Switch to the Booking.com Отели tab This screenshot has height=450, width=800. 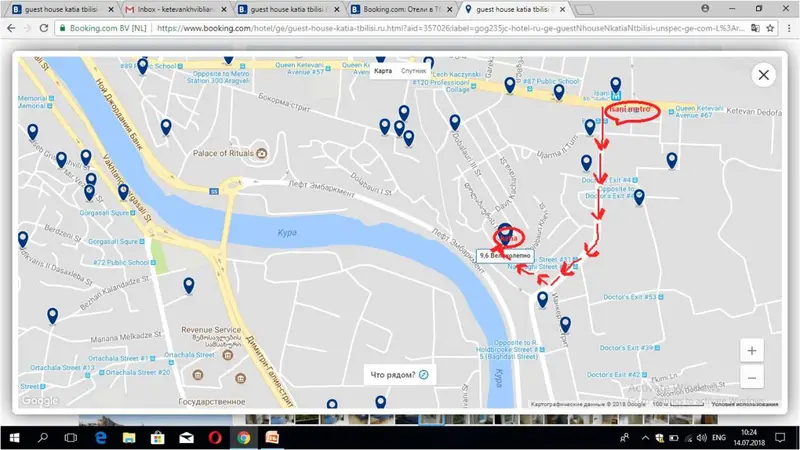[402, 9]
